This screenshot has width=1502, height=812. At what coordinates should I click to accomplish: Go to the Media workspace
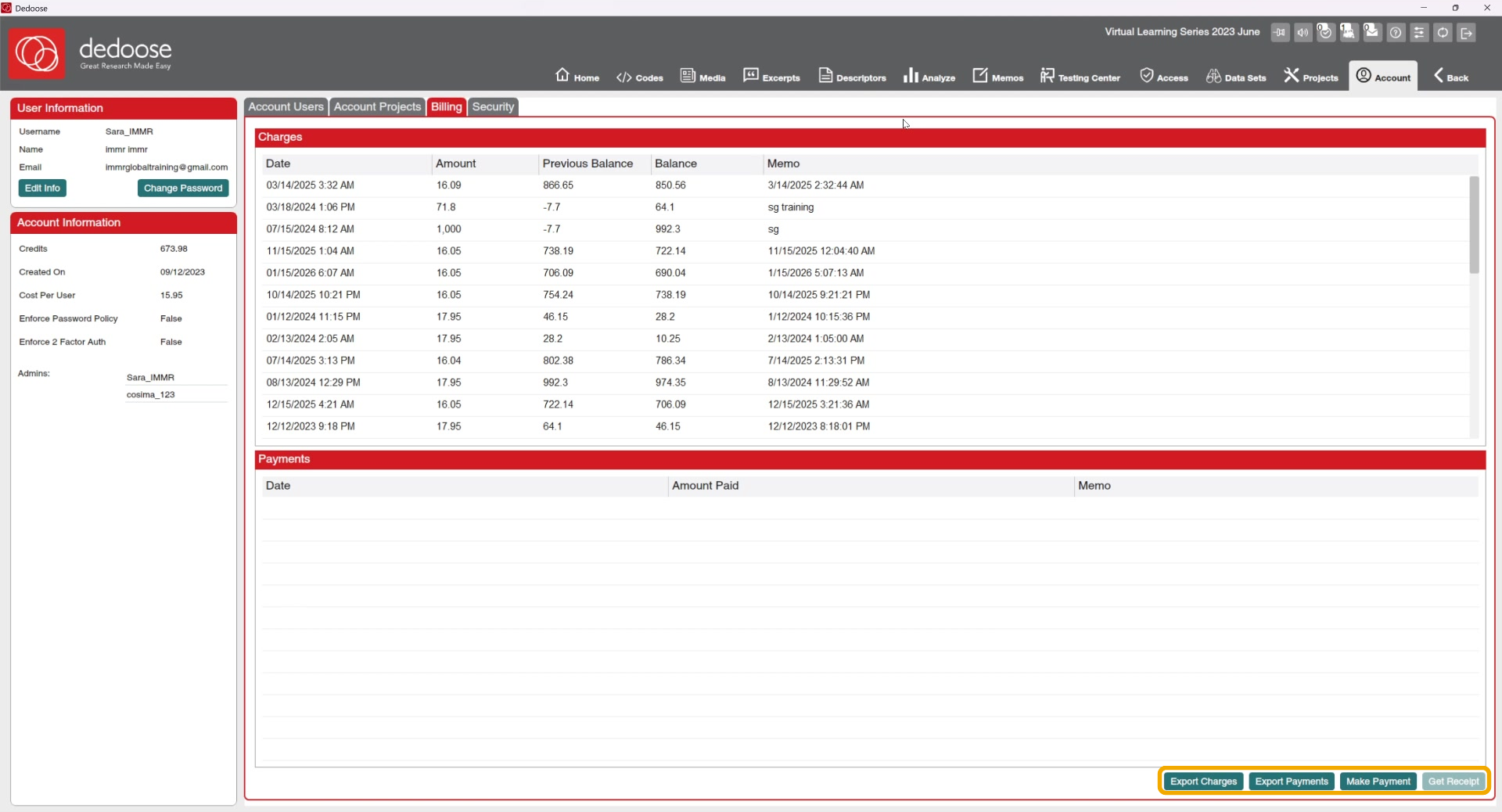[702, 76]
